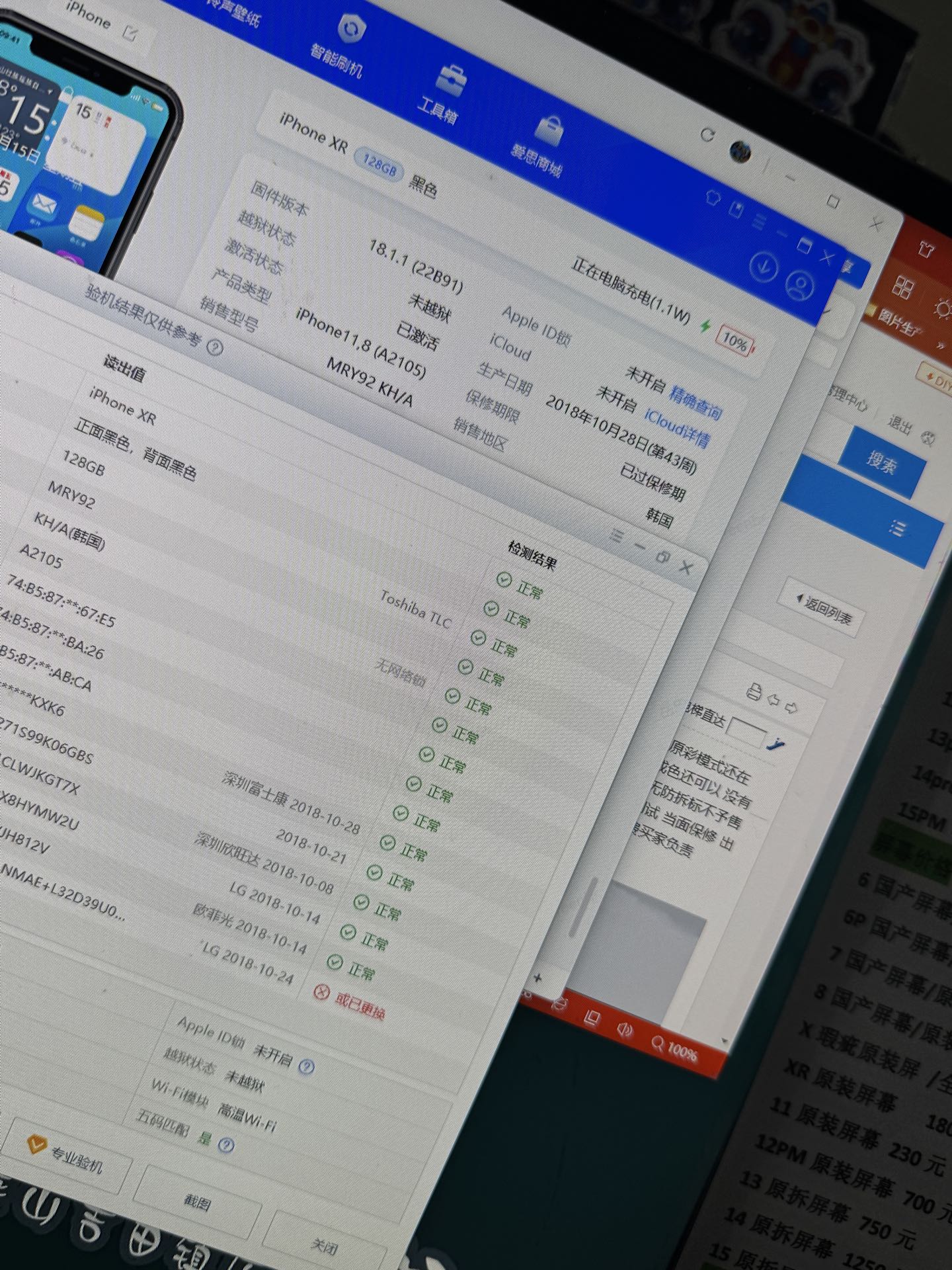Click the 10% battery indicator
Screen dimensions: 952x1270
tap(735, 341)
